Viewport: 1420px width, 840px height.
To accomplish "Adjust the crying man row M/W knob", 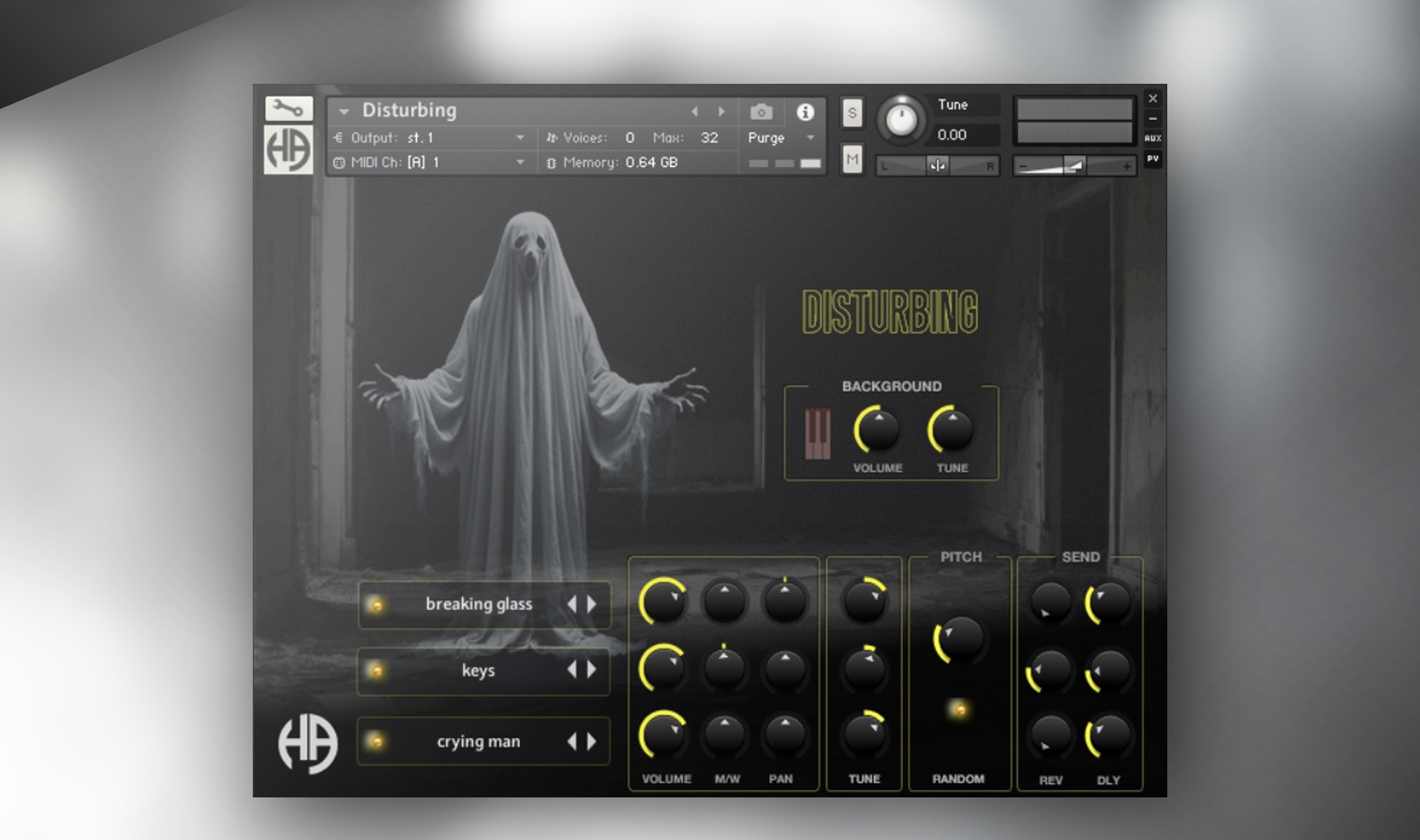I will (x=724, y=735).
